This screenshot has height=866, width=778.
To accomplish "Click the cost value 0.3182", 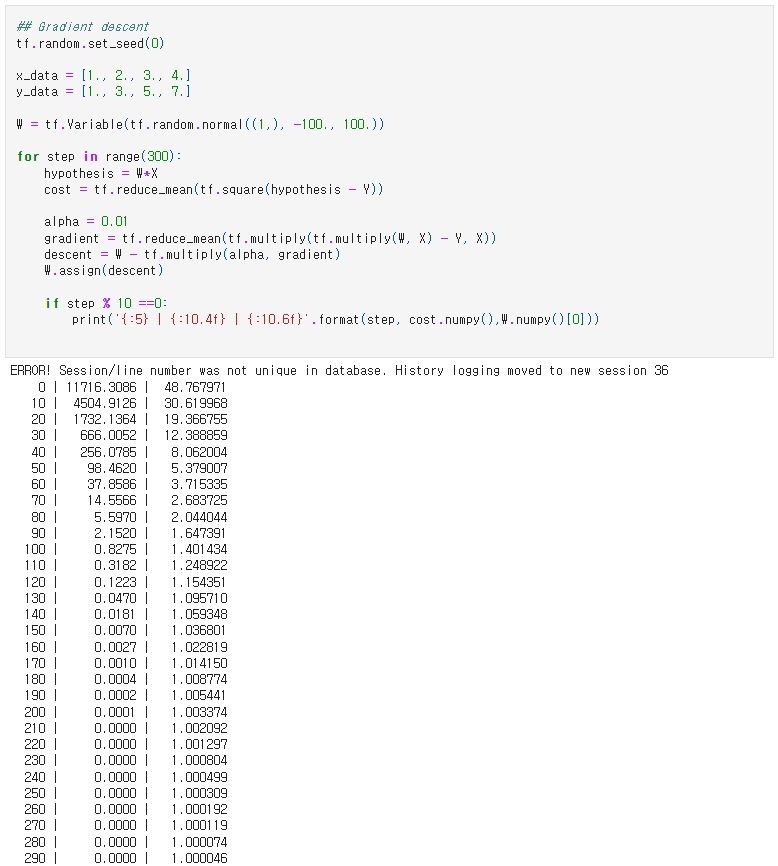I will pyautogui.click(x=115, y=565).
